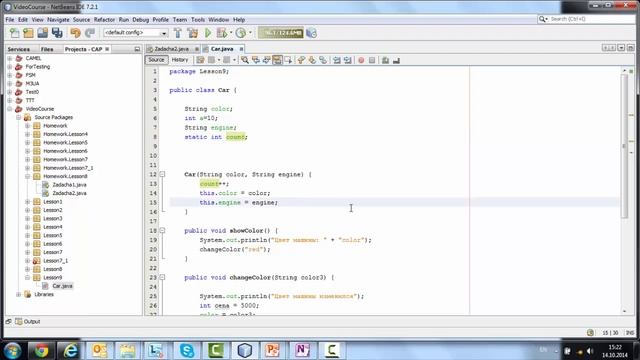Click the New File toolbar icon
640x360 pixels.
click(14, 33)
